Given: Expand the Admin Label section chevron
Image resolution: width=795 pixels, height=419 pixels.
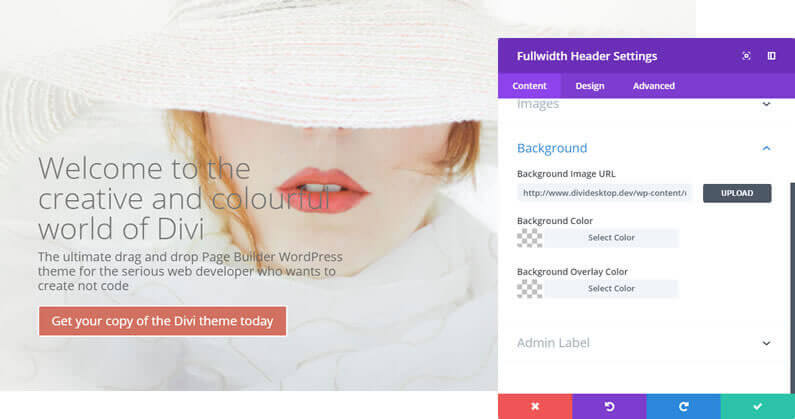Looking at the screenshot, I should tap(766, 343).
